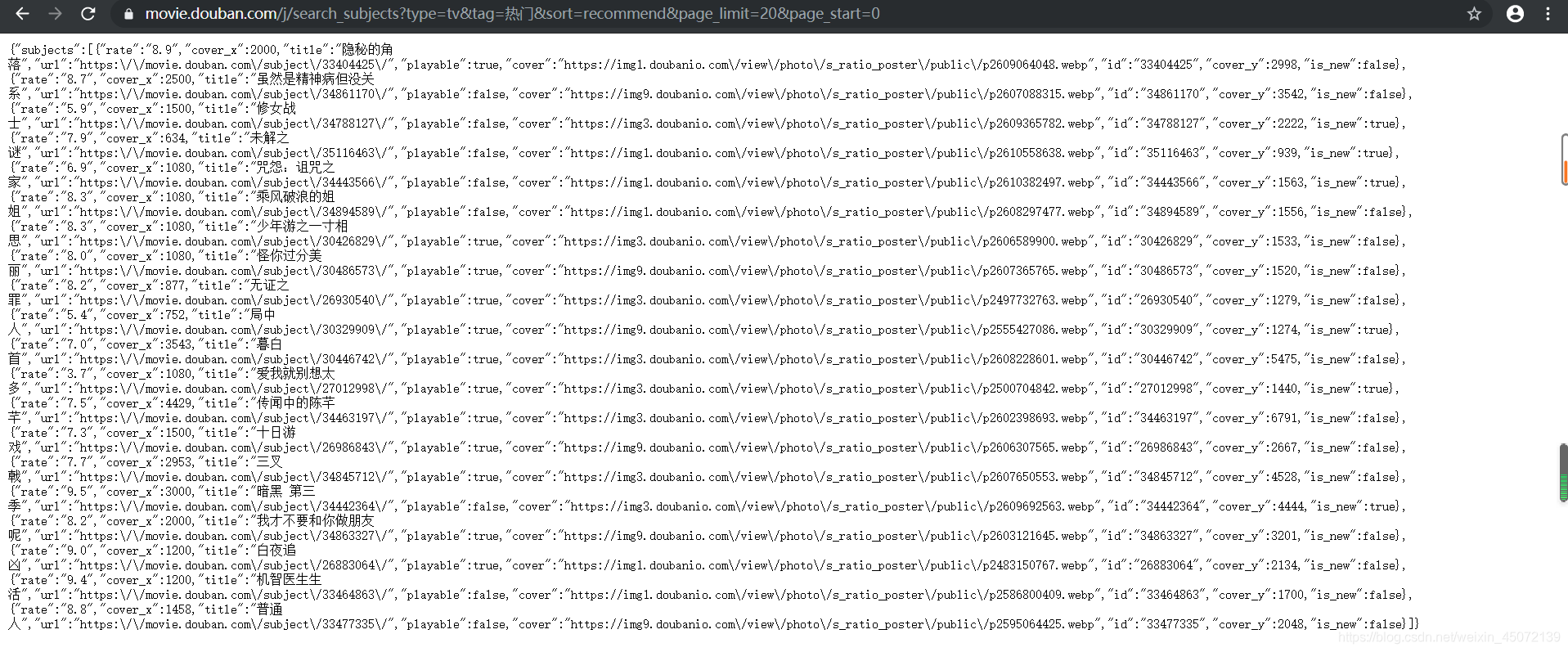
Task: Select the title "怪你过分美"
Action: pos(290,256)
